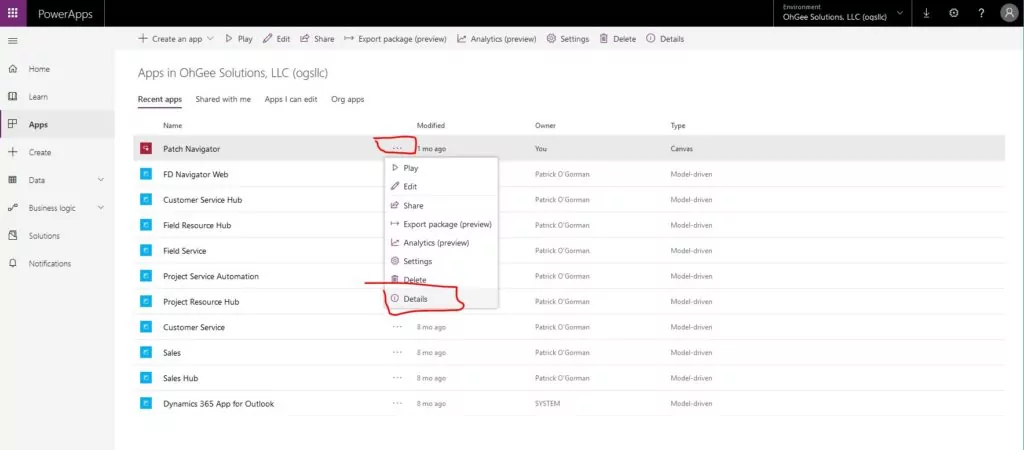The height and width of the screenshot is (450, 1024).
Task: Choose Analytics (preview) from context menu
Action: (441, 243)
